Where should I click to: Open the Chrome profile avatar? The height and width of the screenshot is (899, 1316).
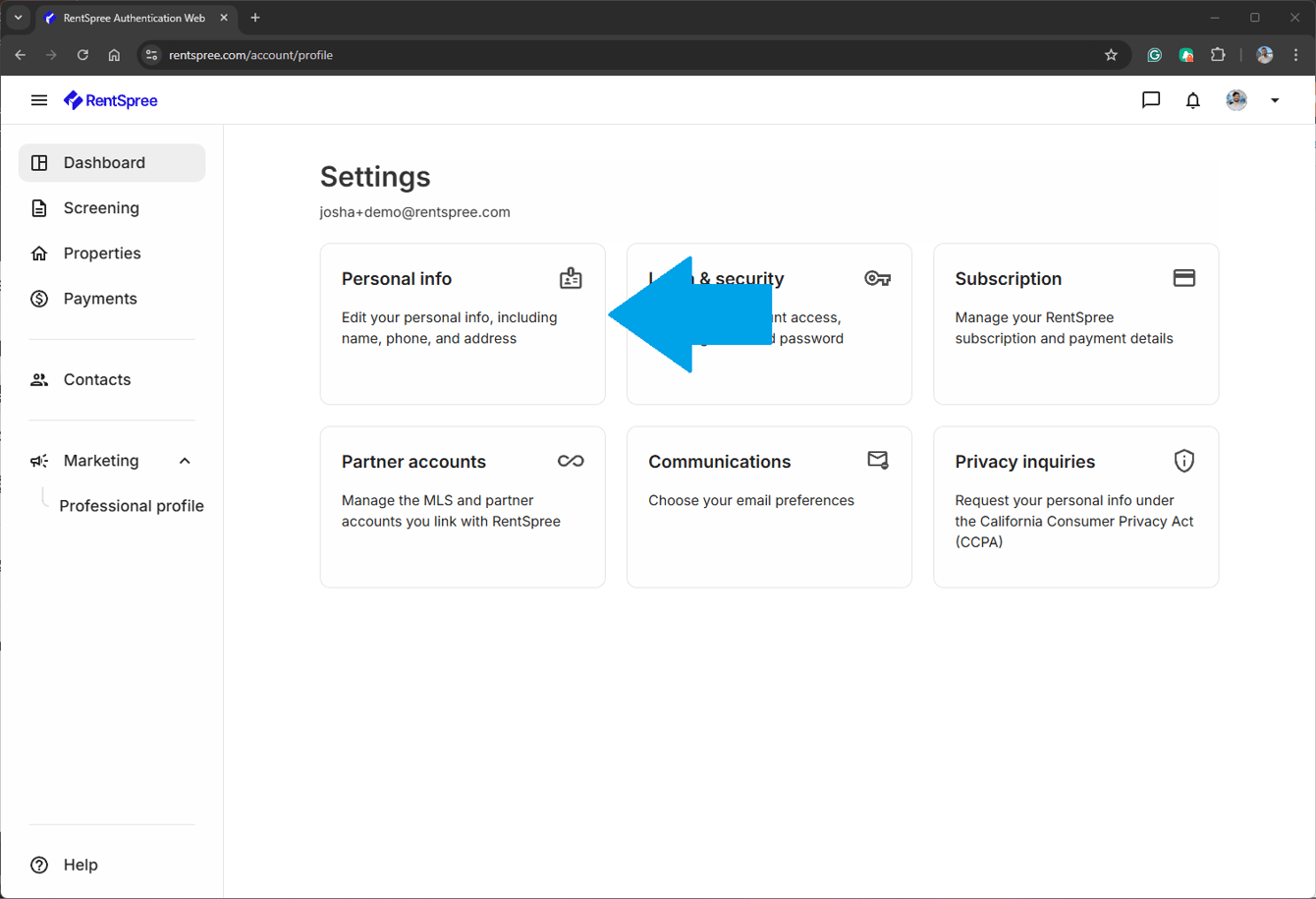[x=1265, y=55]
